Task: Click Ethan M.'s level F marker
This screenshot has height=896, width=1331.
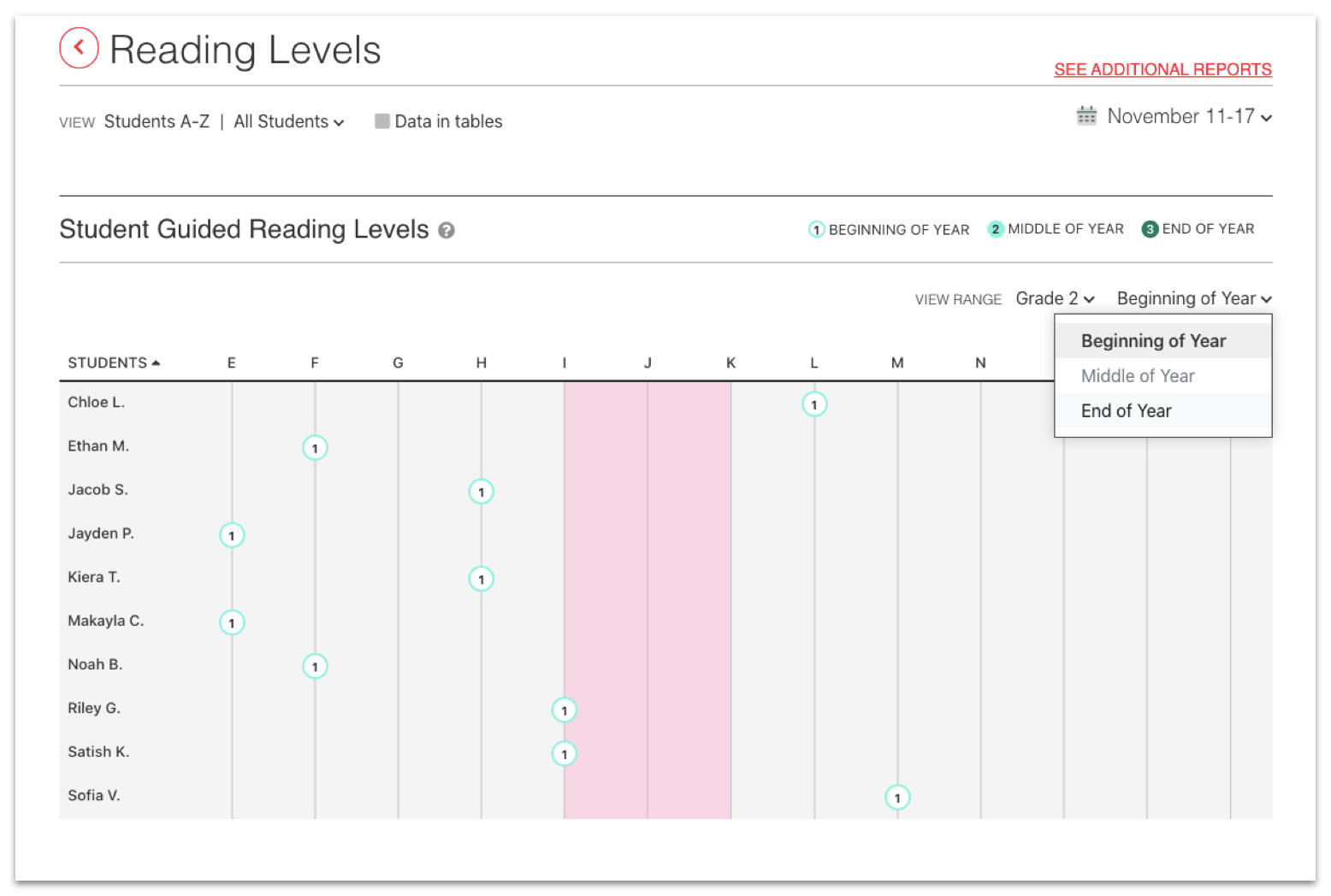Action: [x=315, y=448]
